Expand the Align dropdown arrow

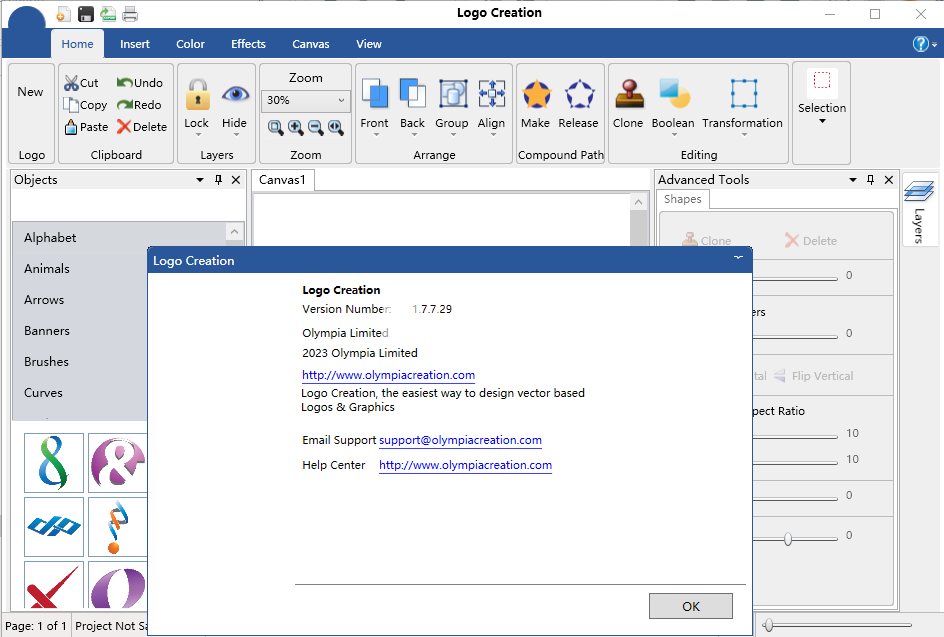click(x=492, y=135)
